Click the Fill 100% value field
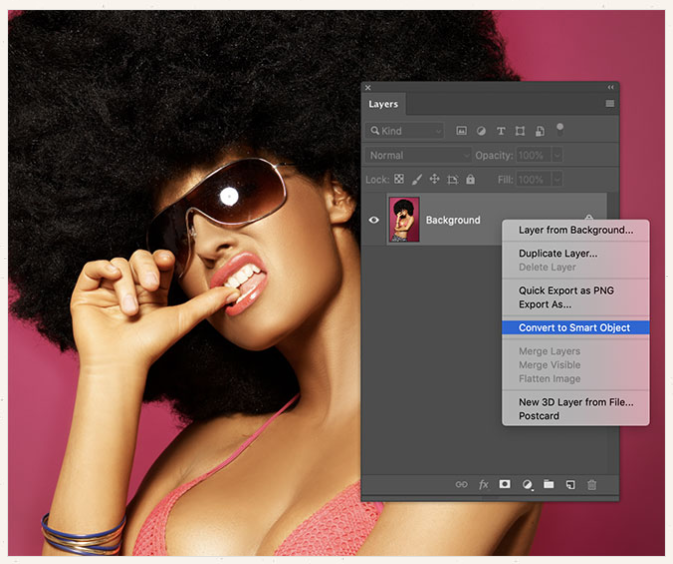 pos(533,179)
